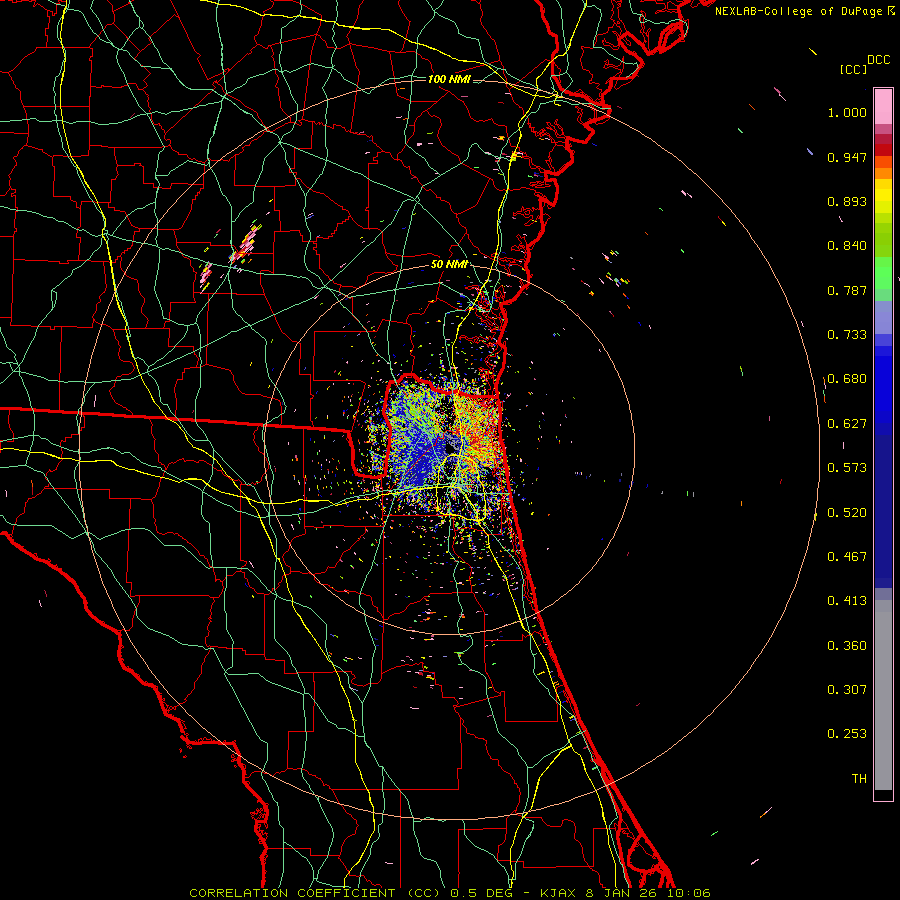Select the 0.787 scale value
The height and width of the screenshot is (900, 900).
(847, 290)
